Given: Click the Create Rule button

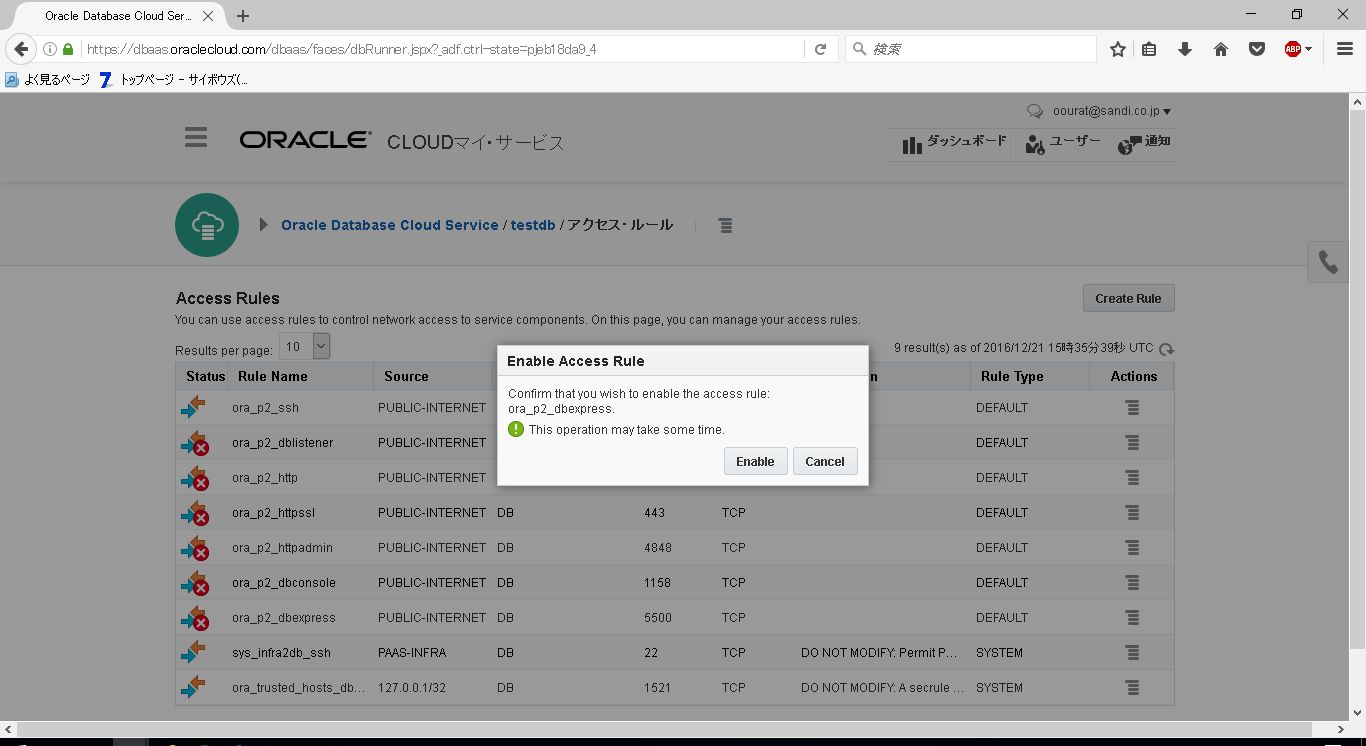Looking at the screenshot, I should point(1128,298).
